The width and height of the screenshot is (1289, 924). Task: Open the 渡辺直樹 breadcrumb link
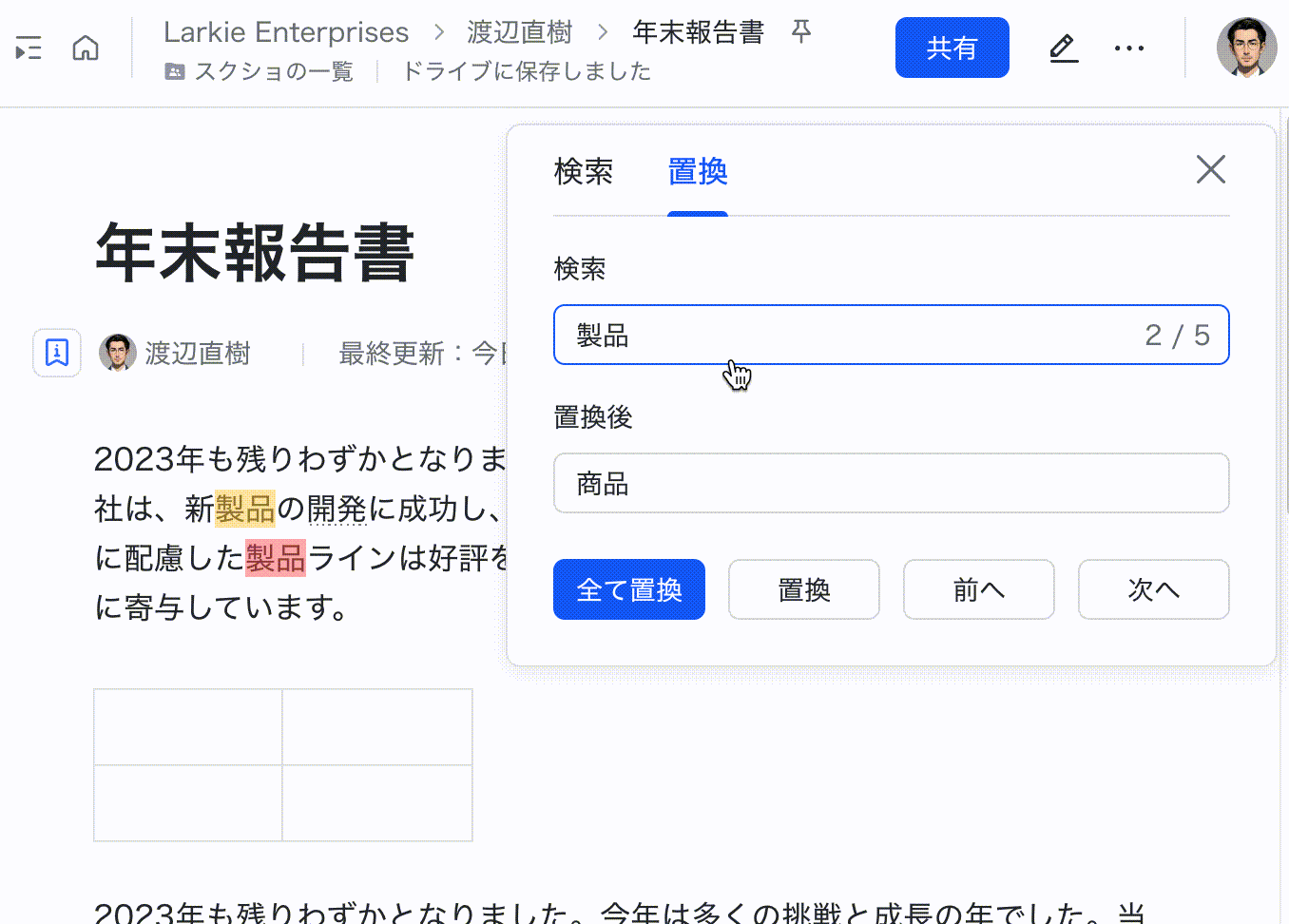coord(519,31)
